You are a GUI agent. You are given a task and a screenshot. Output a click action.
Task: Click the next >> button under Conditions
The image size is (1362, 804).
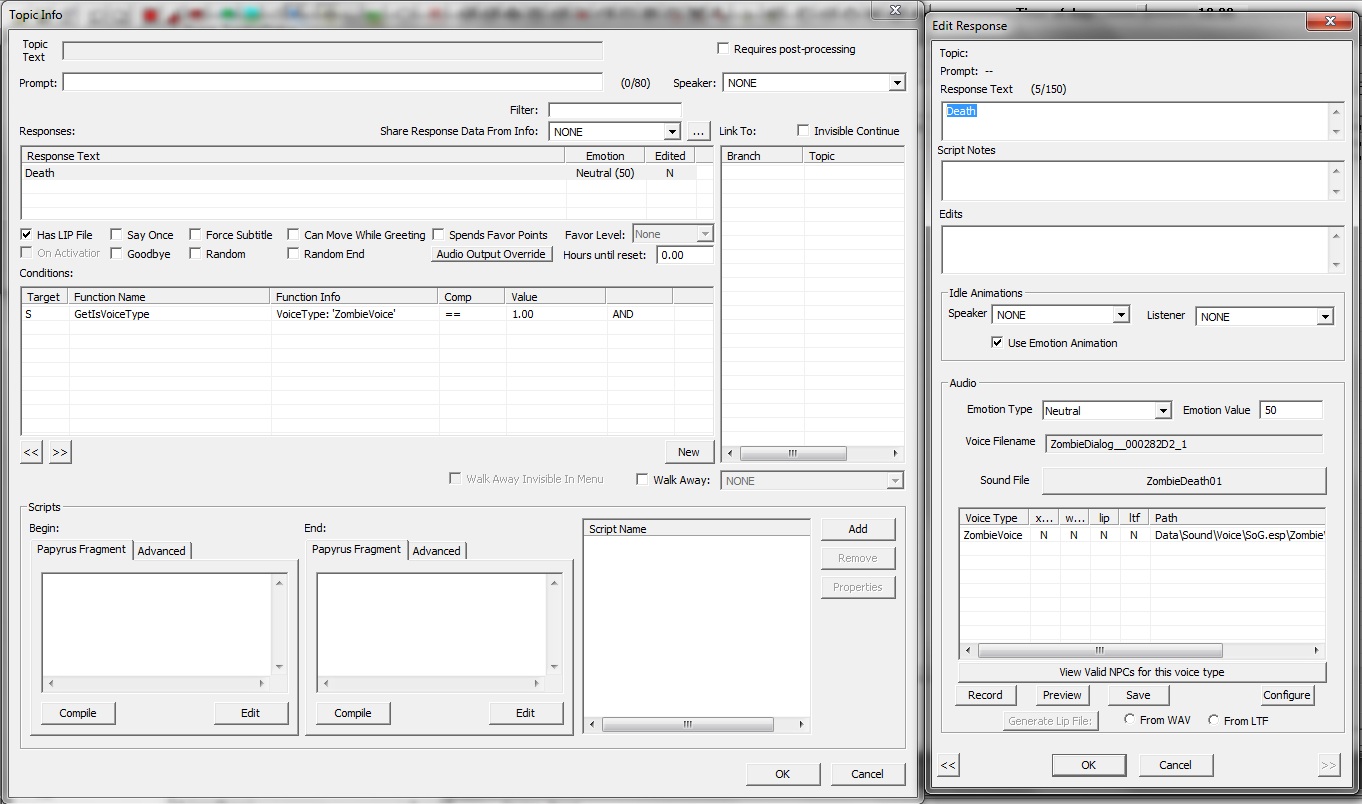(60, 452)
